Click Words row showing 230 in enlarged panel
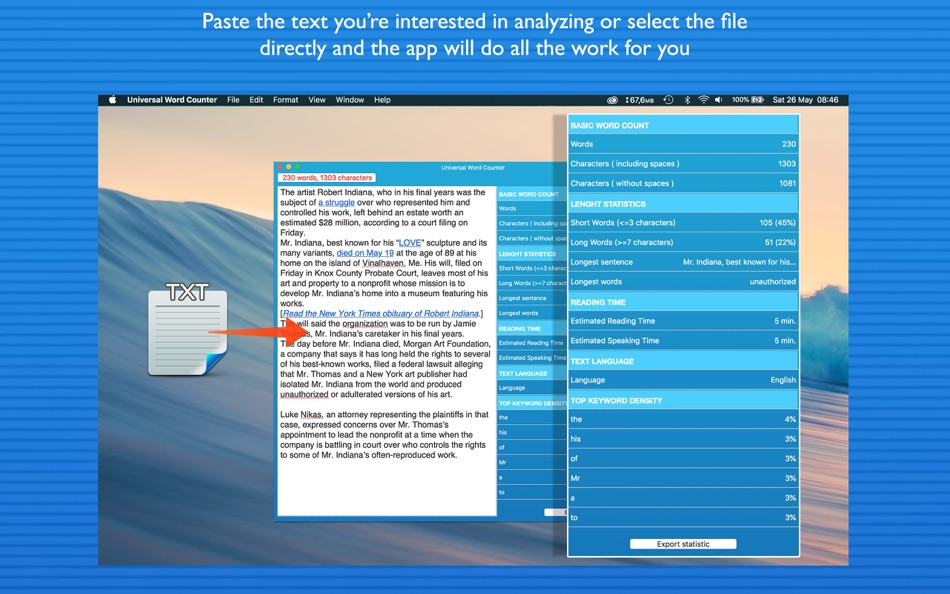The height and width of the screenshot is (594, 950). 683,144
